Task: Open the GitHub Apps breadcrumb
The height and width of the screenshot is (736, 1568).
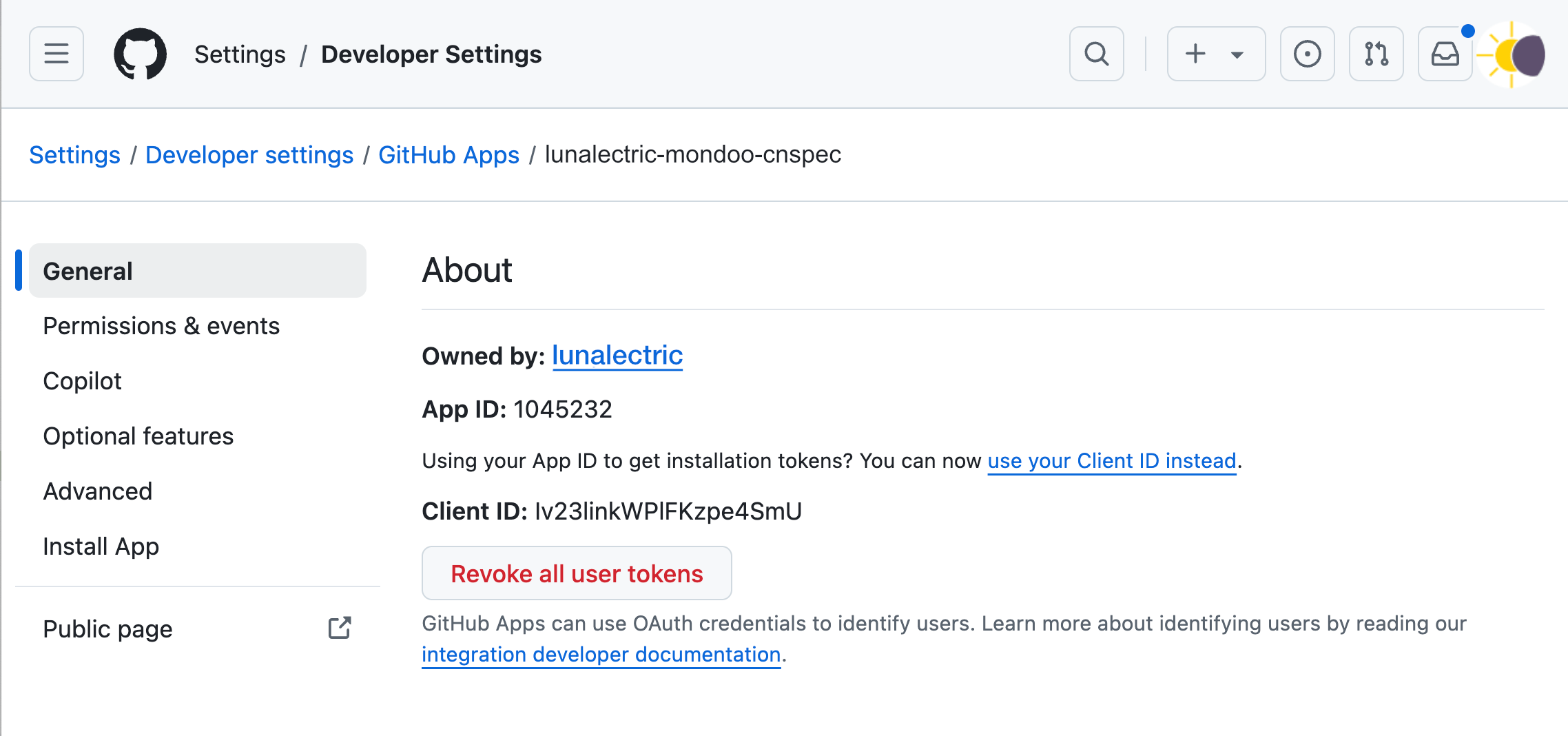Action: click(448, 154)
